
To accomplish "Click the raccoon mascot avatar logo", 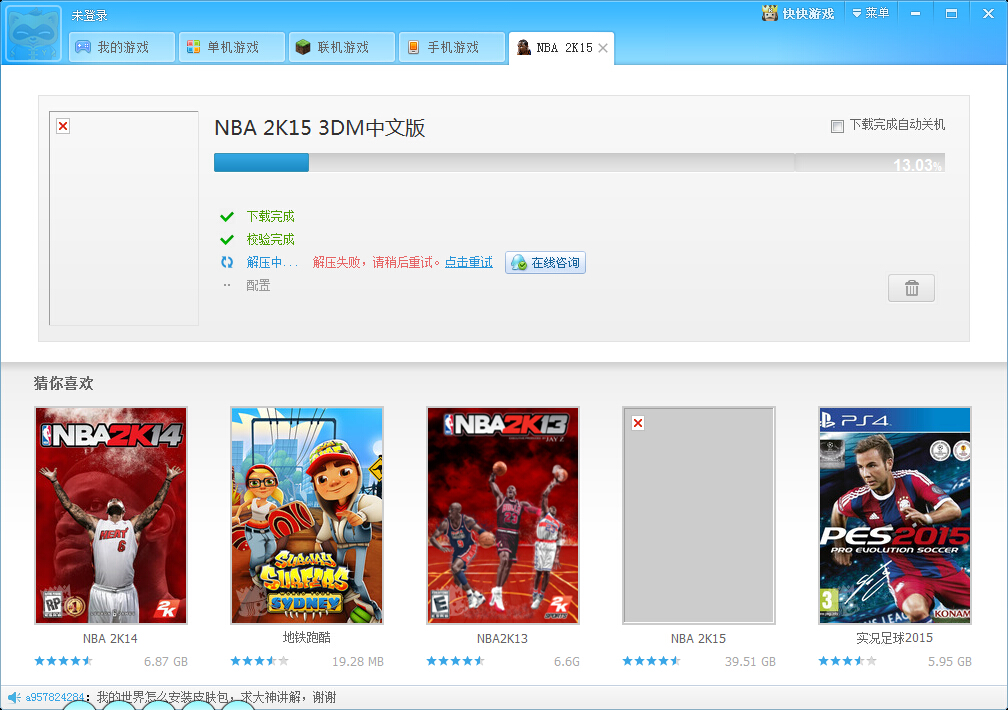I will [x=33, y=34].
